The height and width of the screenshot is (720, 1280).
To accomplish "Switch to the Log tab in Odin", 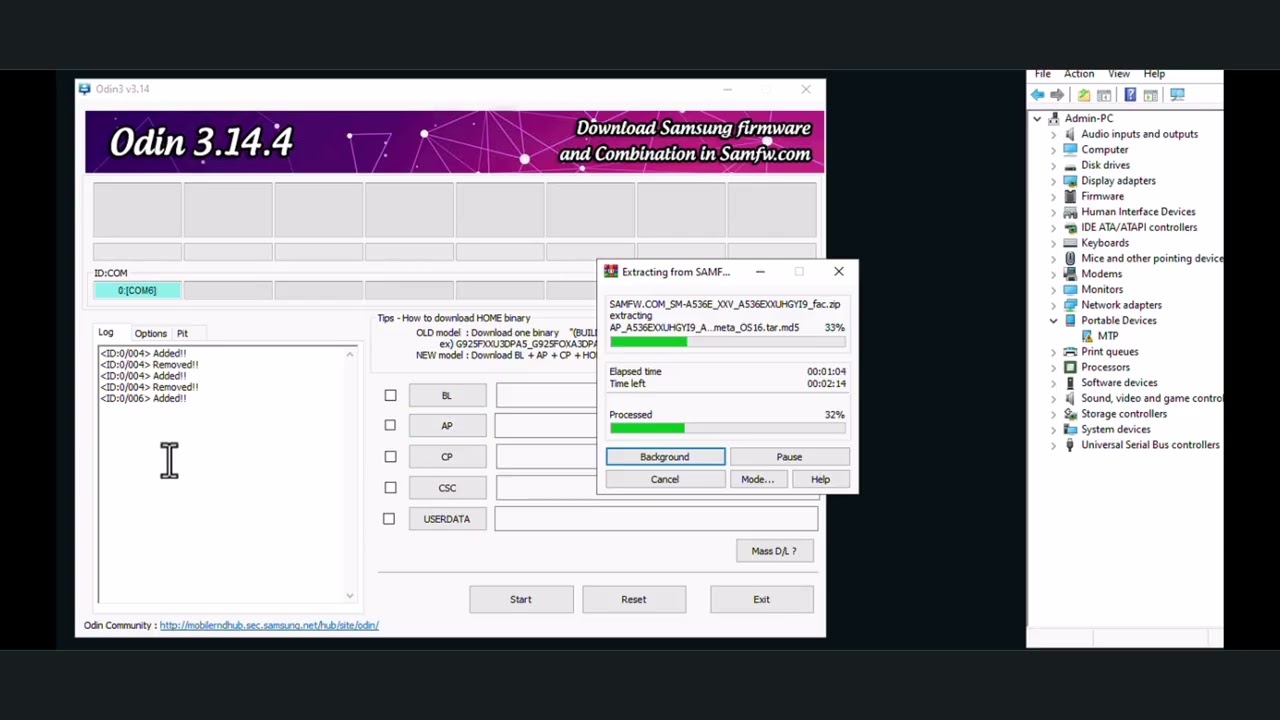I will [x=106, y=332].
